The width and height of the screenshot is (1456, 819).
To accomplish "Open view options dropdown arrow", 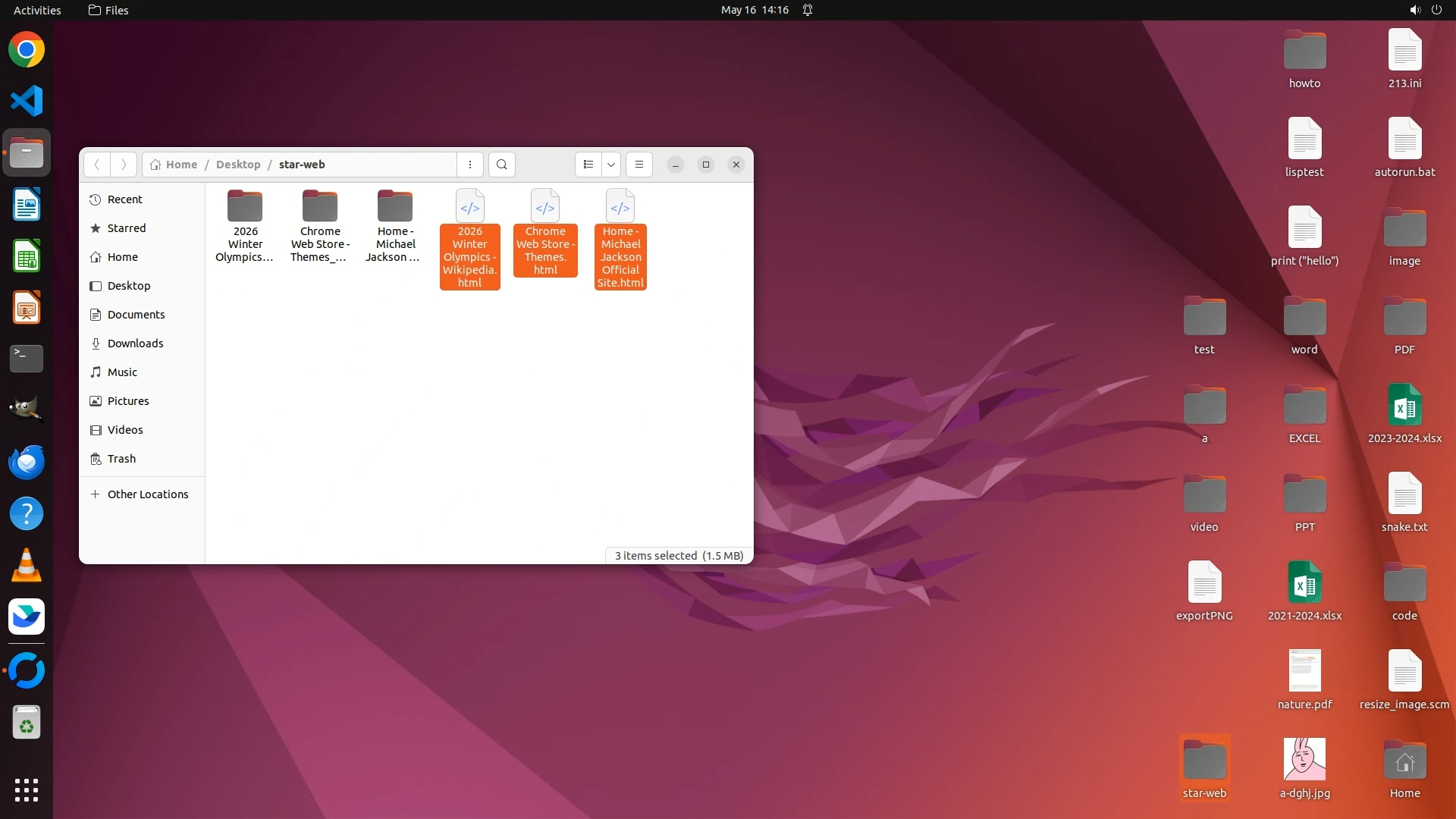I will point(611,165).
